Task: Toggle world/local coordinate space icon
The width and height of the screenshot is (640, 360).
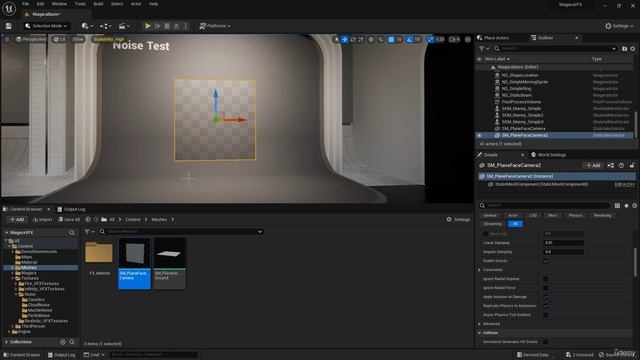Action: (x=371, y=39)
